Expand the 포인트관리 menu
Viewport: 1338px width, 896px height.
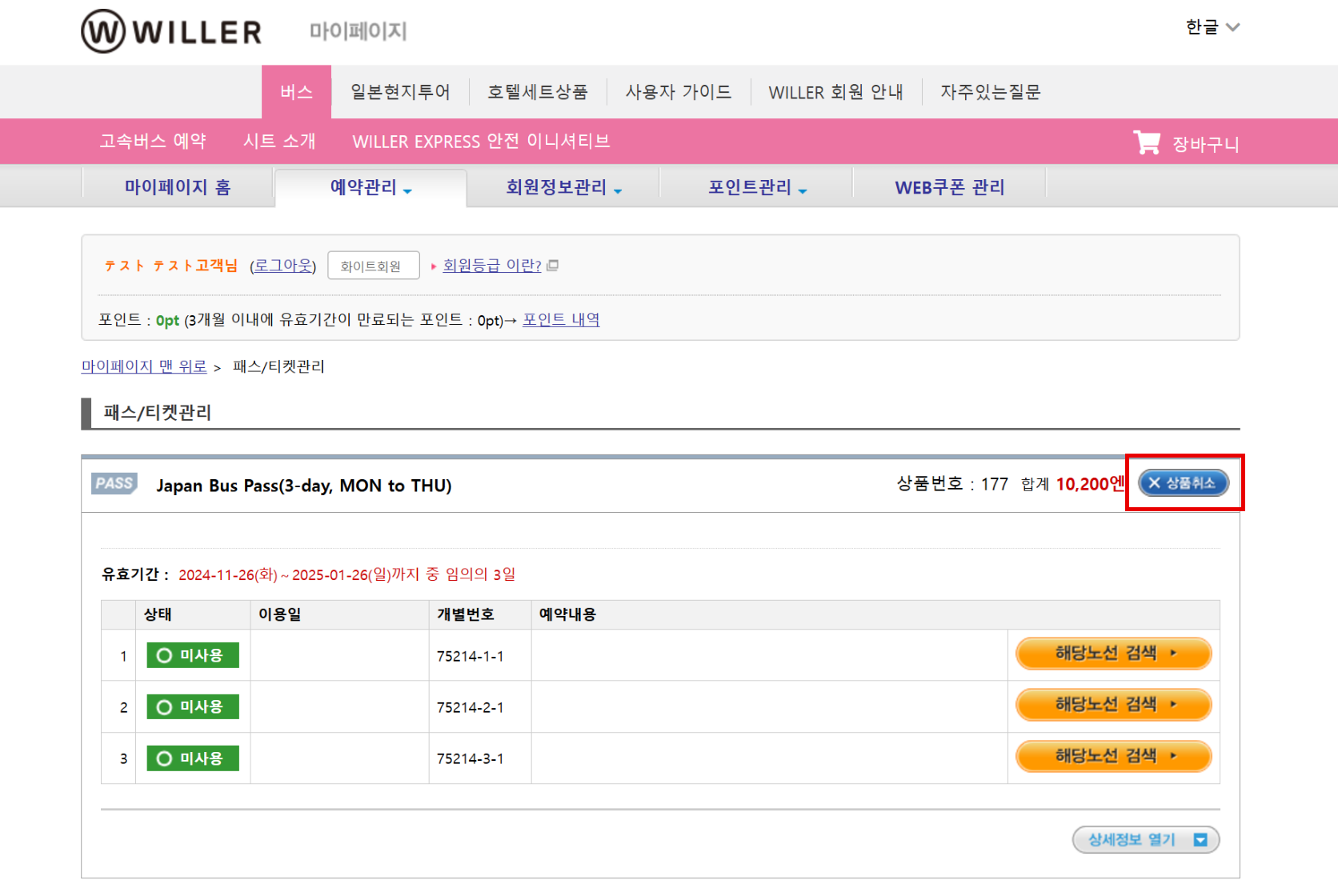tap(756, 187)
